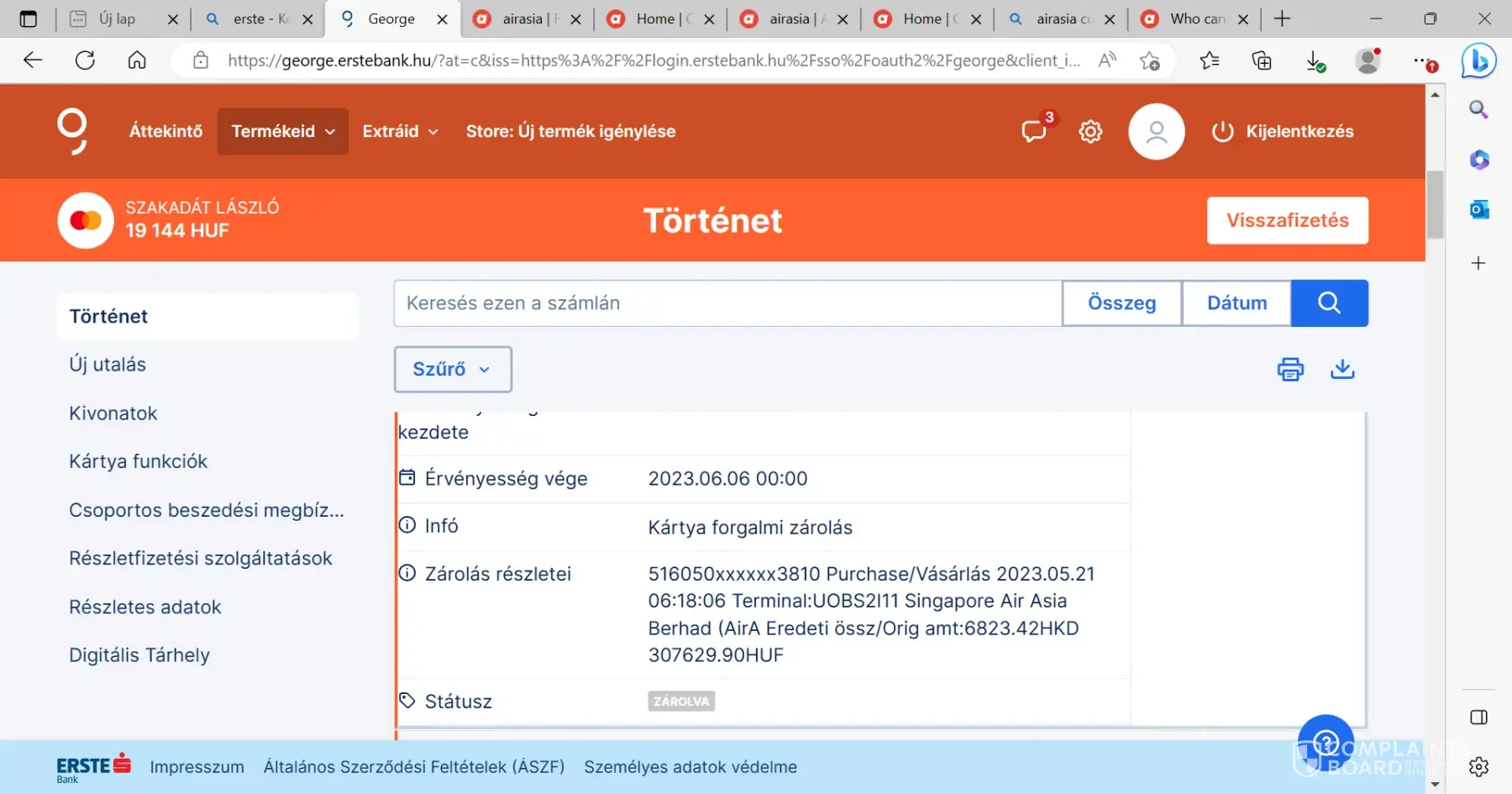The height and width of the screenshot is (794, 1512).
Task: Open the help chat bubble button
Action: pos(1326,743)
